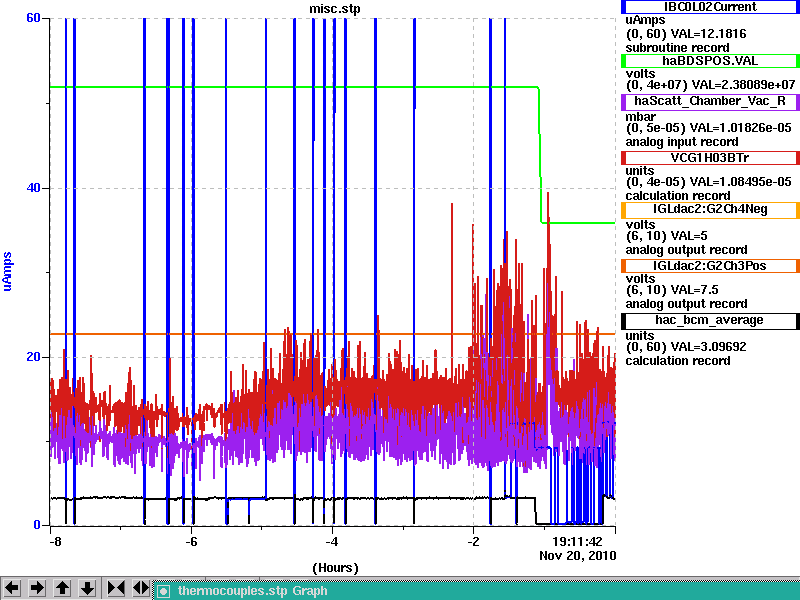Click the VAL=2.38089e+07 readout text
Viewport: 800px width, 600px height.
click(742, 84)
